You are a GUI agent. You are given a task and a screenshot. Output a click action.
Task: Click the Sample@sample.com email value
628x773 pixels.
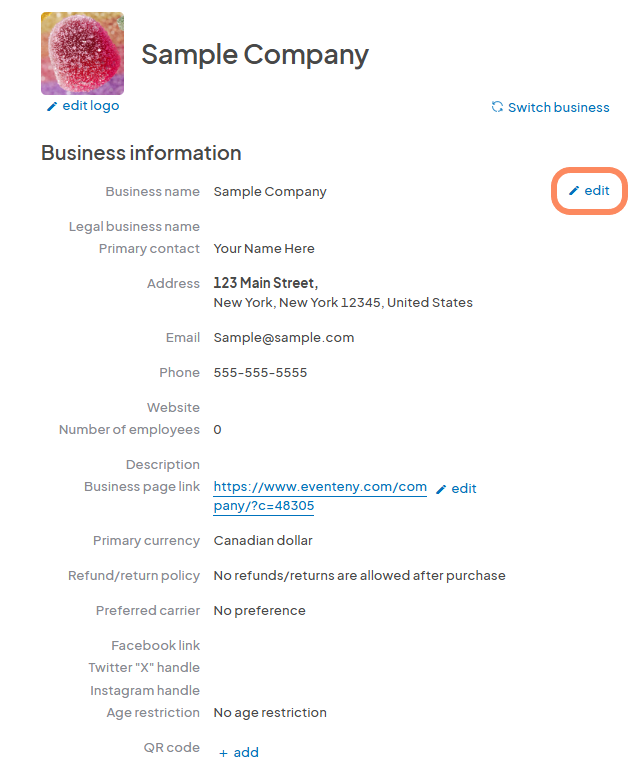click(284, 338)
